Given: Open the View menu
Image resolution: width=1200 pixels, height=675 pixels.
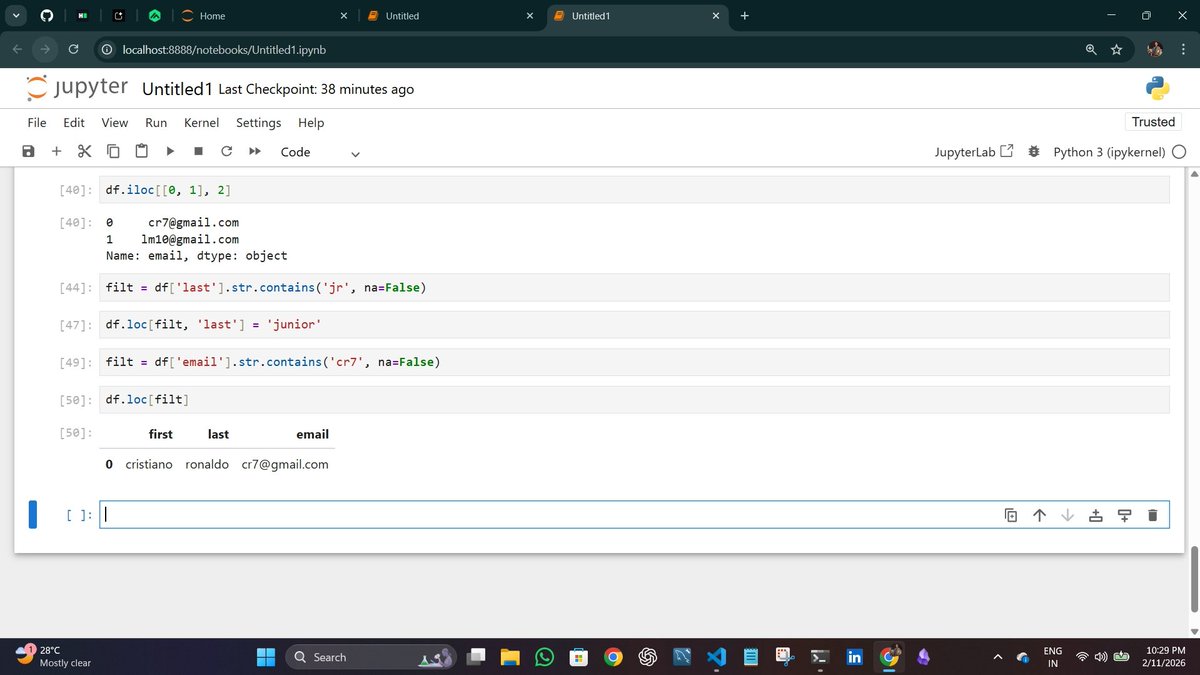Looking at the screenshot, I should pyautogui.click(x=115, y=122).
